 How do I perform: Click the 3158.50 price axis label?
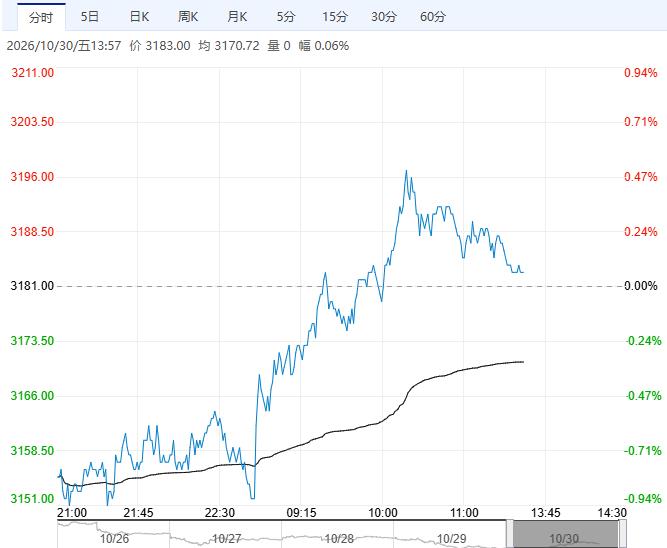33,451
